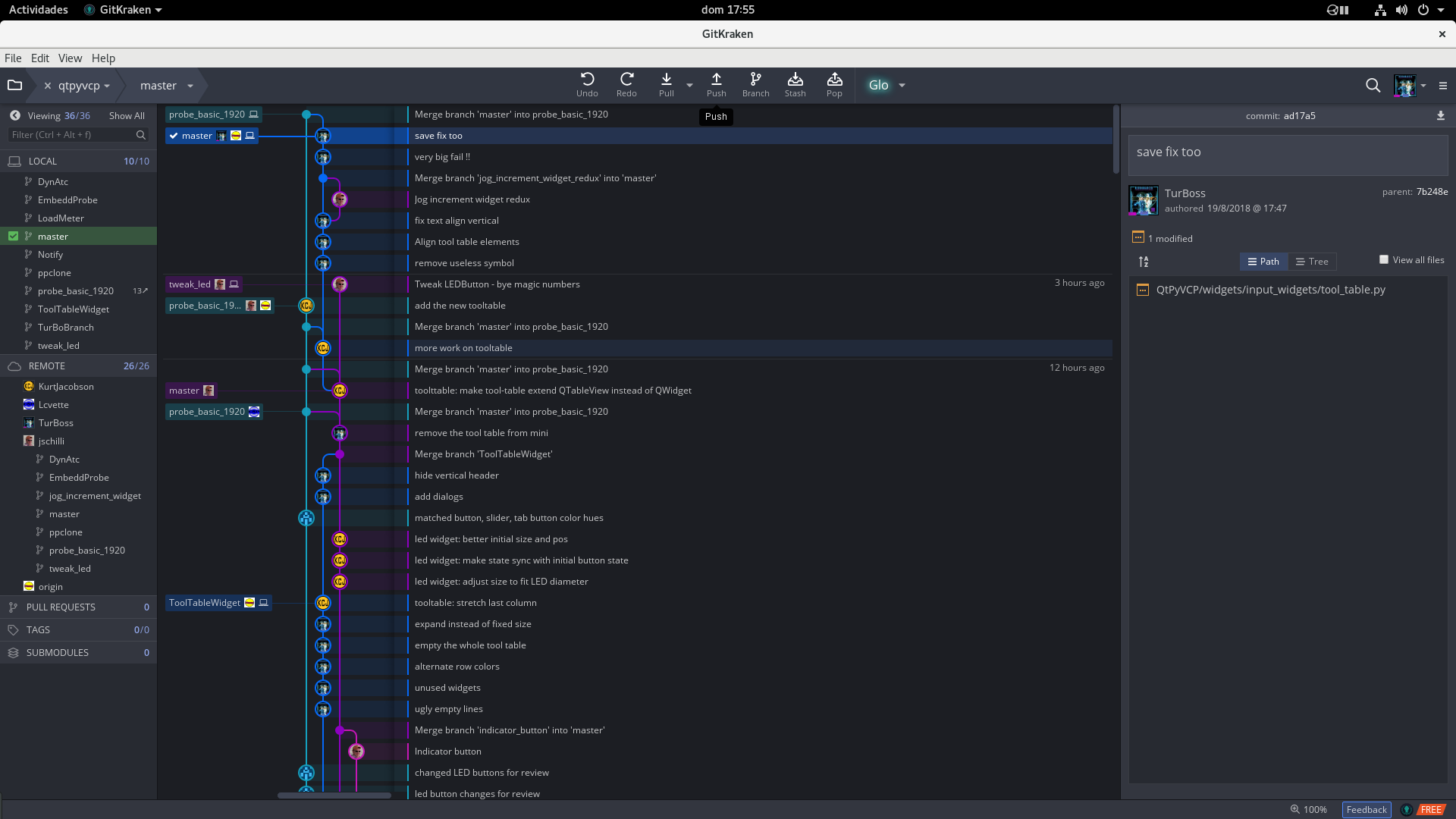Click the Pull toolbar icon
Image resolution: width=1456 pixels, height=819 pixels.
[666, 84]
